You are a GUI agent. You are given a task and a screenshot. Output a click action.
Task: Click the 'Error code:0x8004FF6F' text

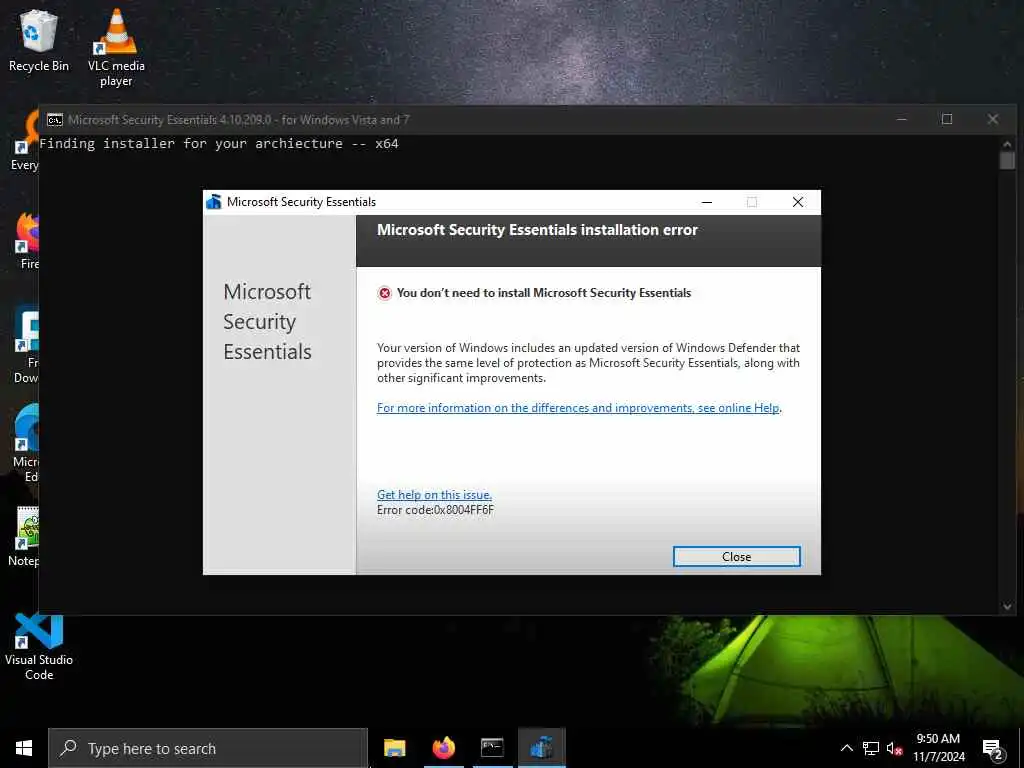436,510
